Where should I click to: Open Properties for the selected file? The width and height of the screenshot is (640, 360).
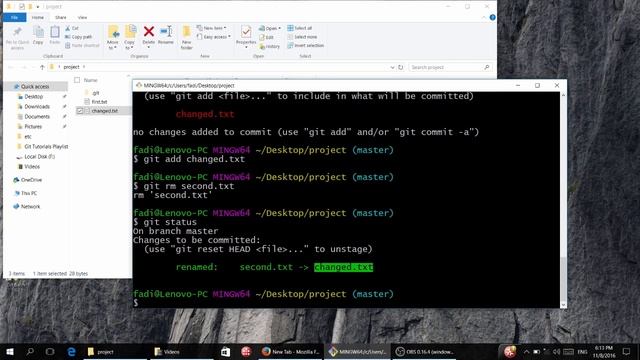(246, 37)
